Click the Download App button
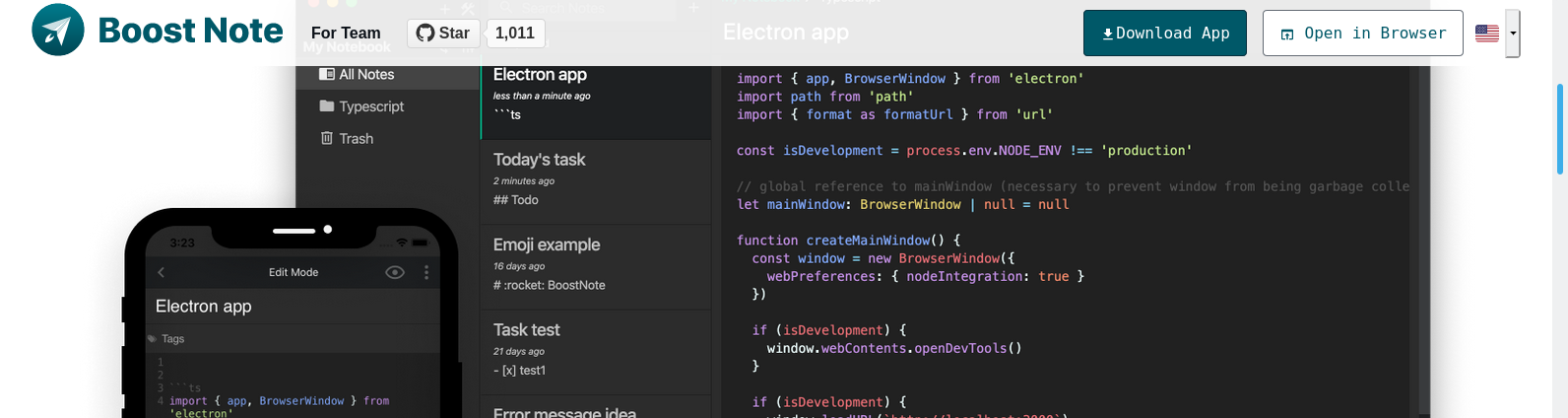This screenshot has height=418, width=1568. tap(1165, 34)
